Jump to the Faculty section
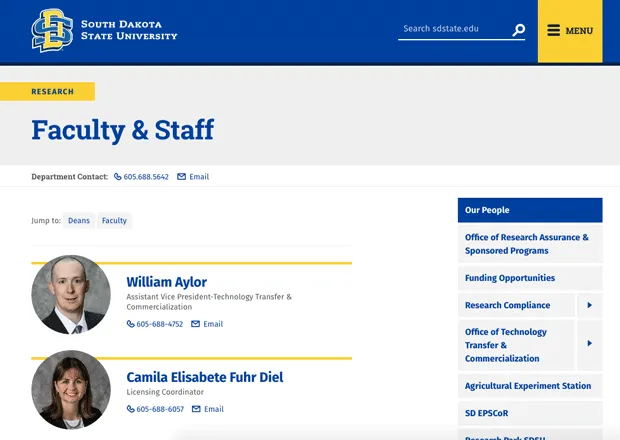620x440 pixels. pyautogui.click(x=114, y=220)
